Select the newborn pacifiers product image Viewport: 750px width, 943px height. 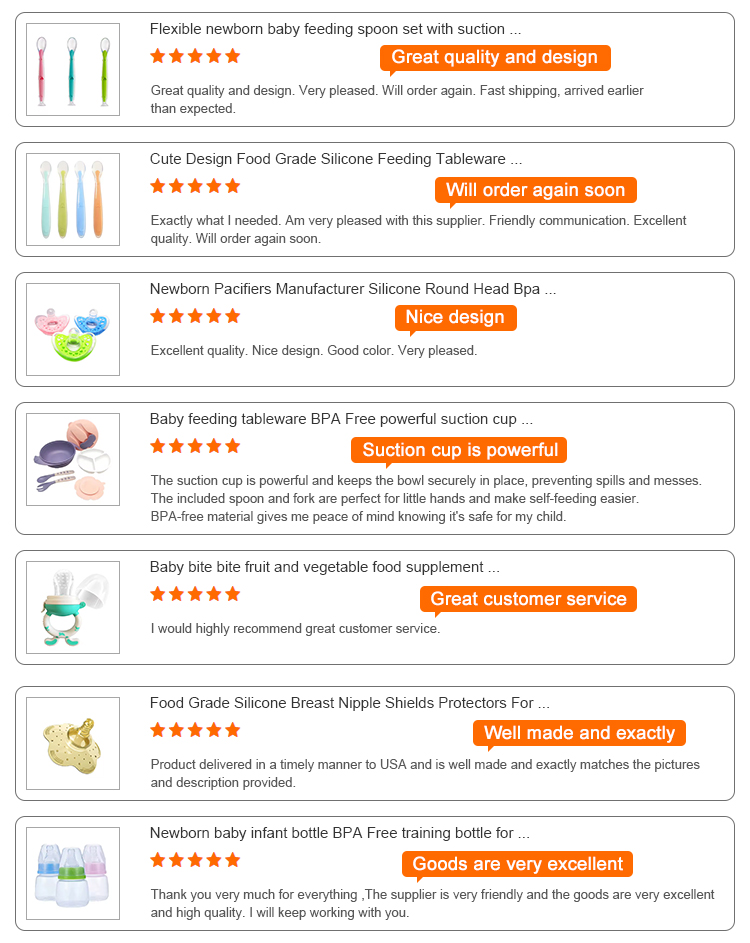coord(73,330)
